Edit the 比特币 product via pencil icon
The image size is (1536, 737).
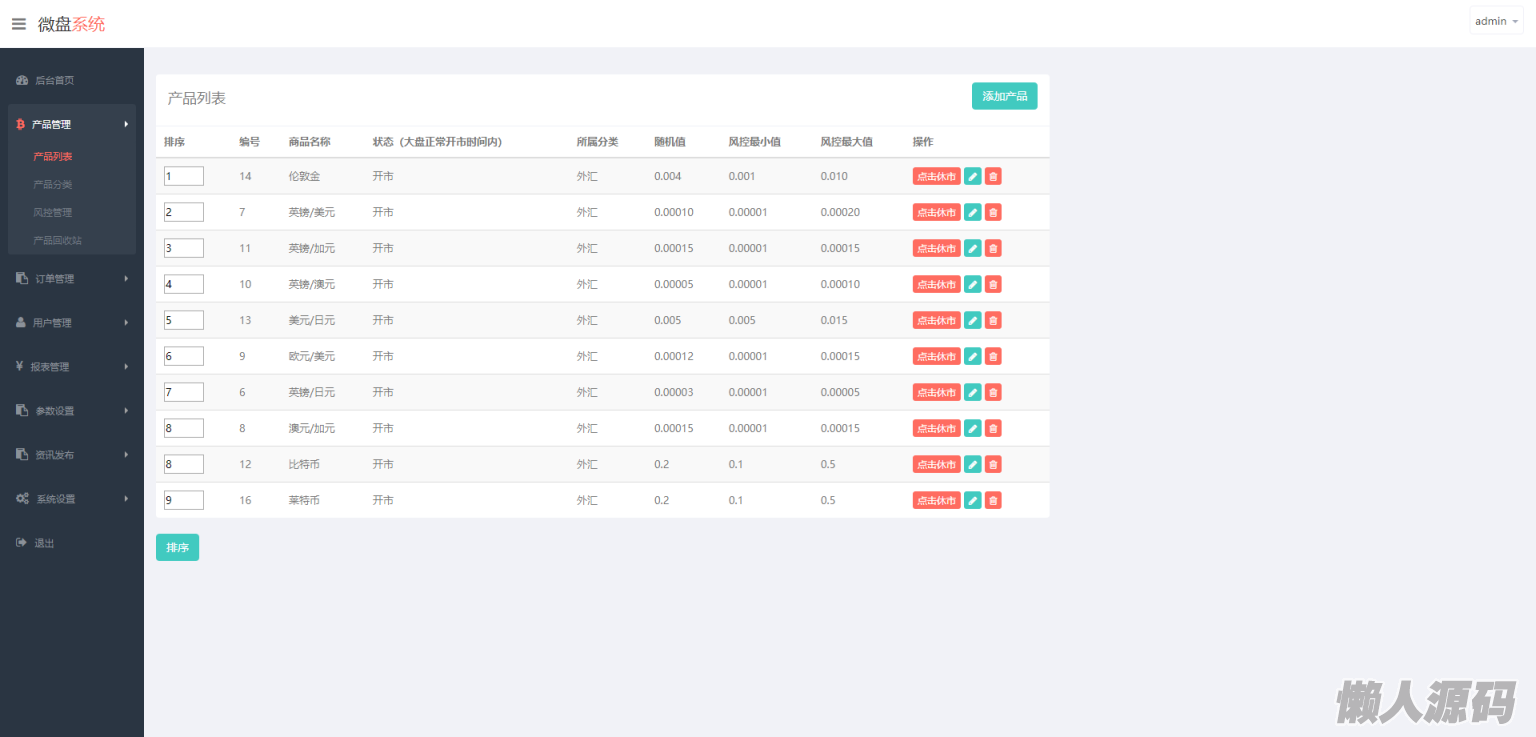click(972, 464)
